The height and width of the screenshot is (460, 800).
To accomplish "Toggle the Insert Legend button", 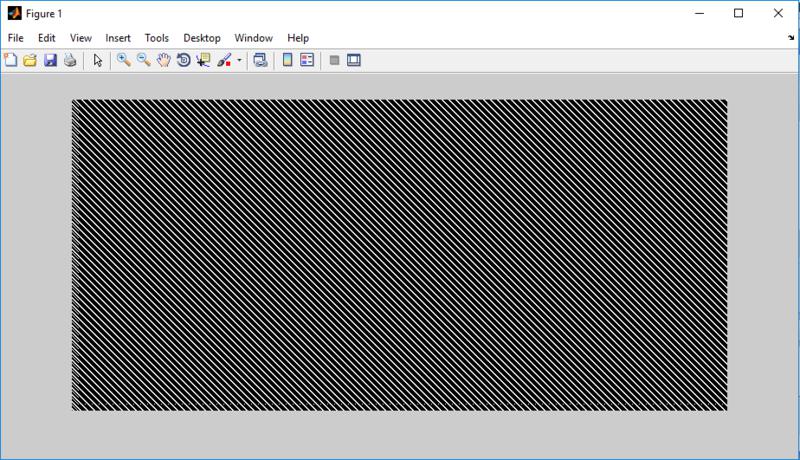I will pyautogui.click(x=307, y=60).
